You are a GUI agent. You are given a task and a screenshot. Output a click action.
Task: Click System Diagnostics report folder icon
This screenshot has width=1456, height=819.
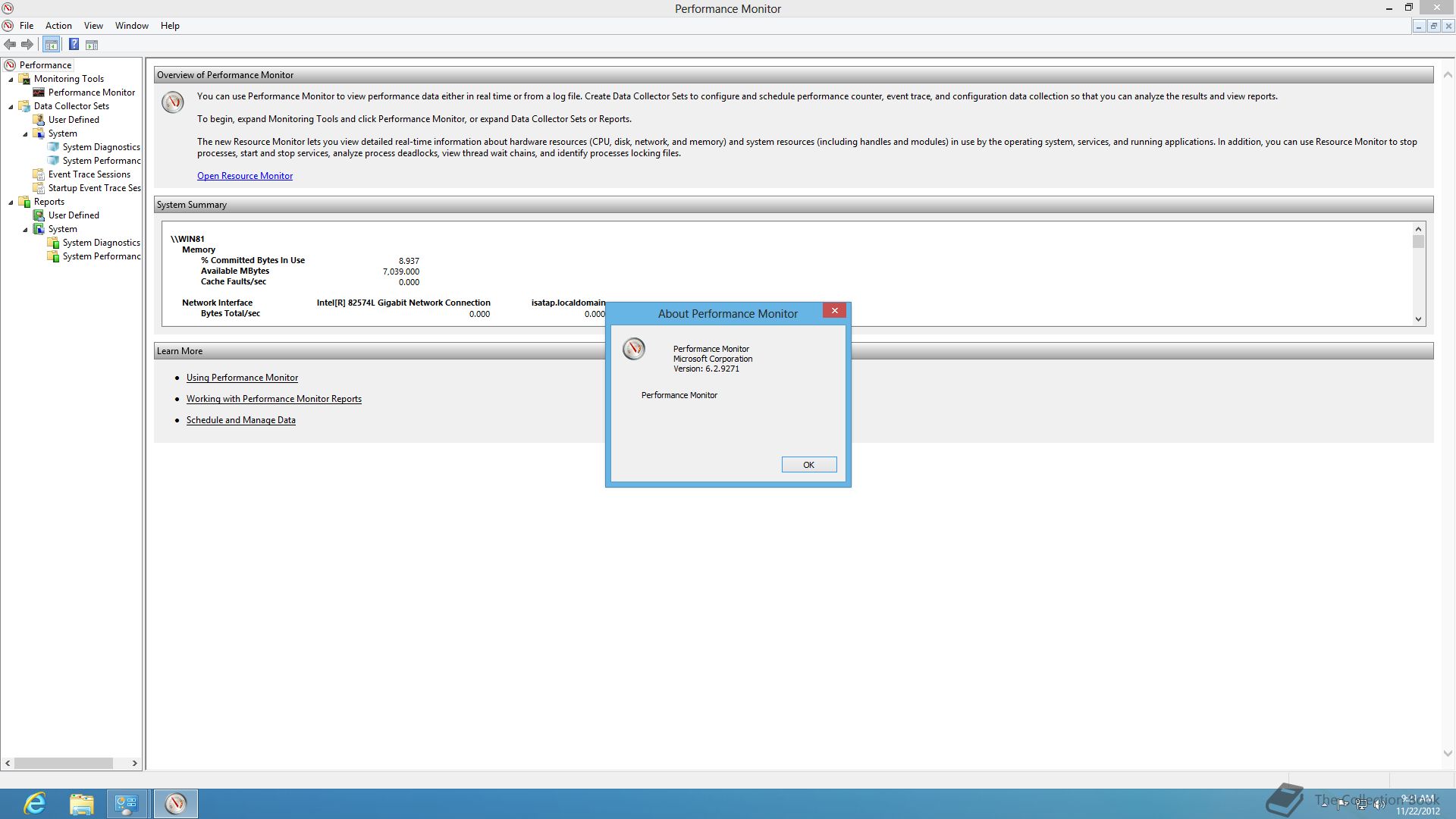click(x=53, y=243)
